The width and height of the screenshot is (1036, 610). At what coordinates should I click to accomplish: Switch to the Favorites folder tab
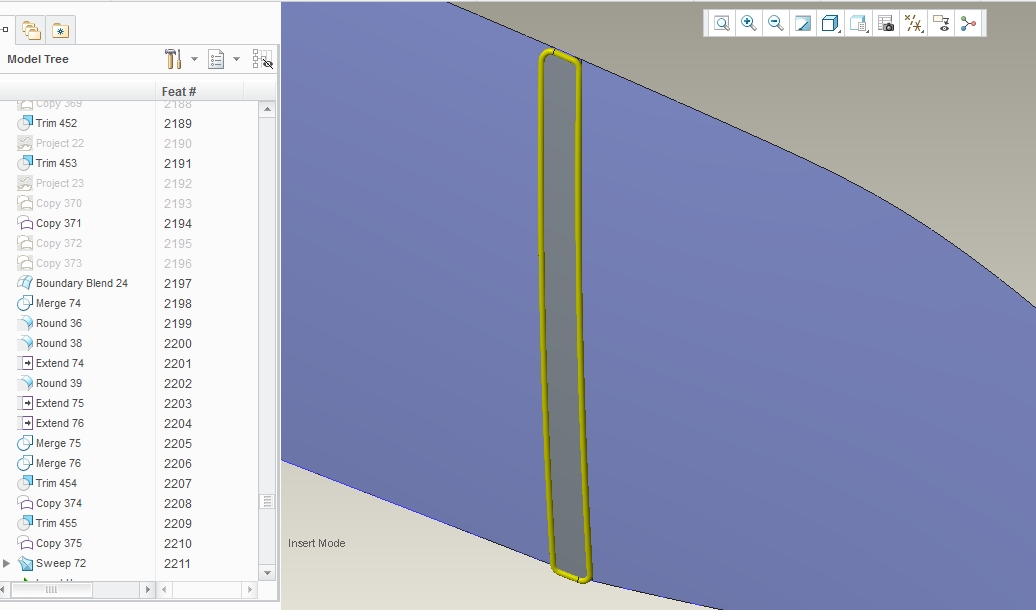point(60,30)
